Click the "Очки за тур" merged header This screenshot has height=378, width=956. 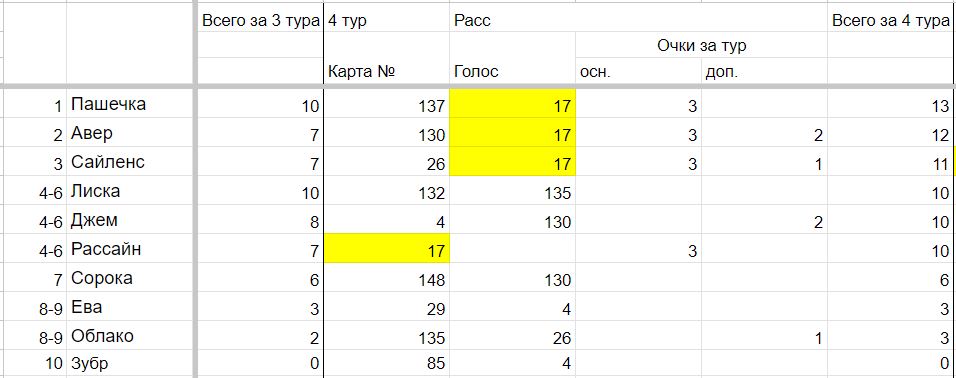point(701,45)
